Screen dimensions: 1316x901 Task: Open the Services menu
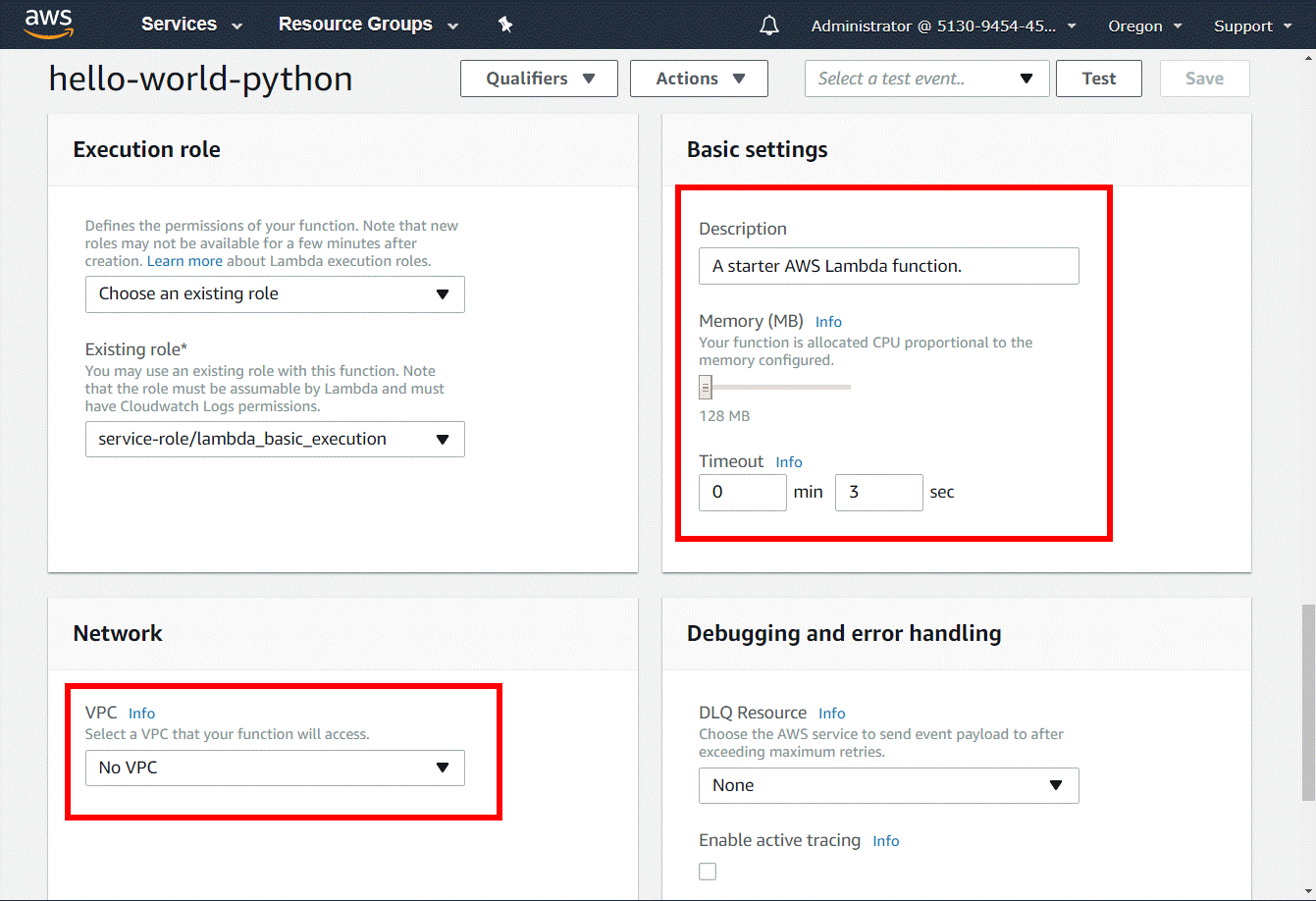point(191,25)
